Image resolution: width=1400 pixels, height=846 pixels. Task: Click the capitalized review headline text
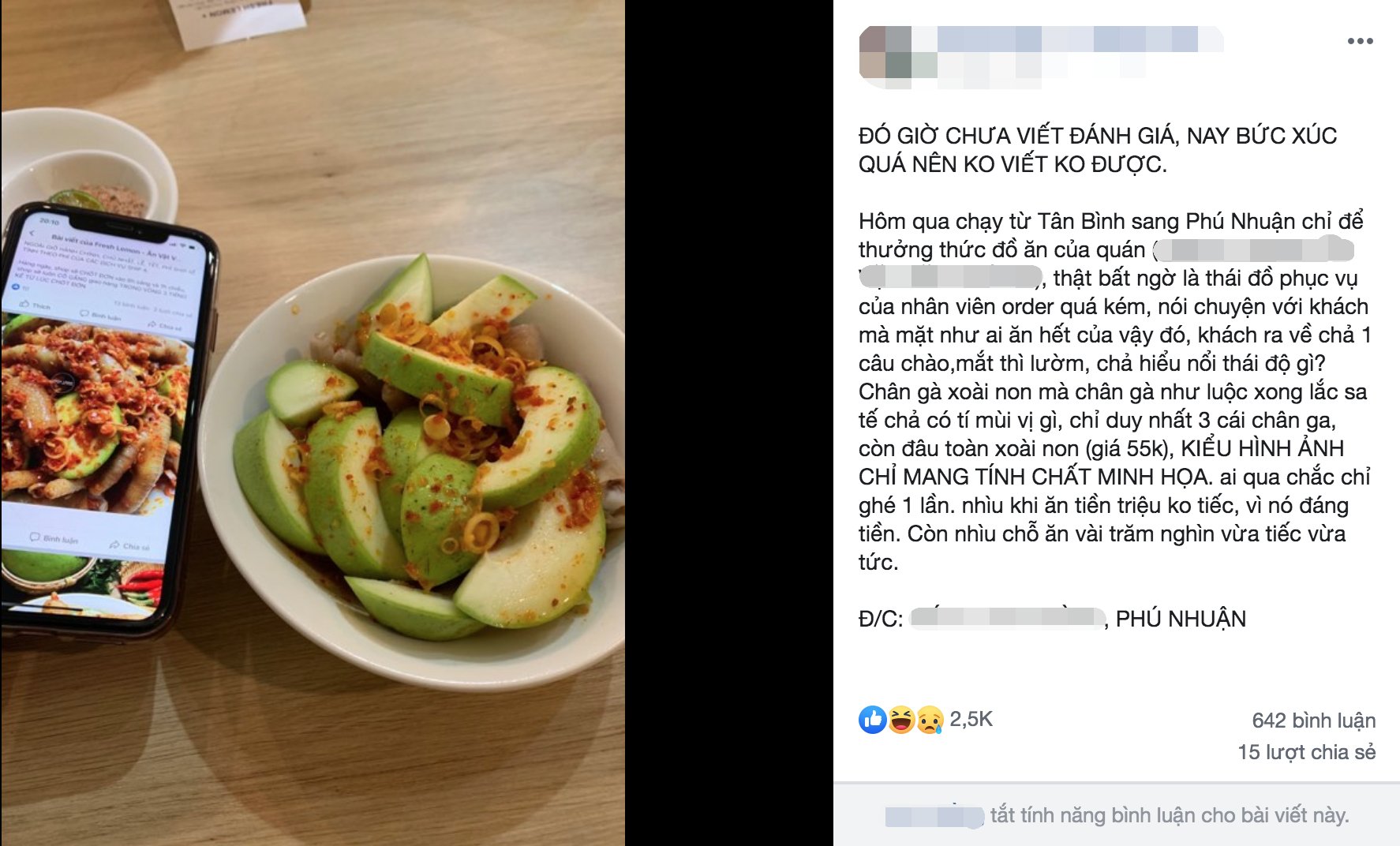click(x=1098, y=150)
